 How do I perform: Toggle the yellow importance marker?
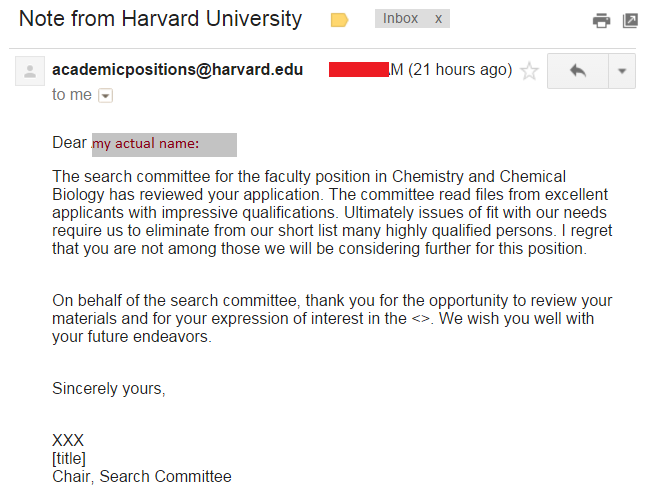pos(339,20)
